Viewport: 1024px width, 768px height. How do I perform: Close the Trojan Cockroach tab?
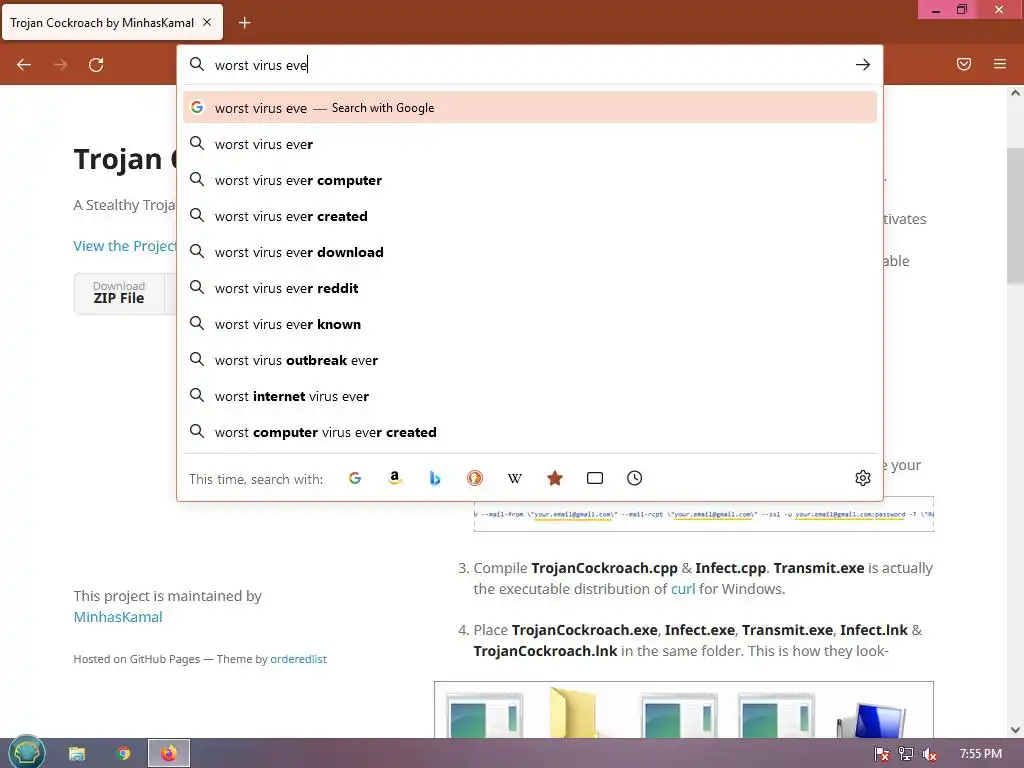point(207,22)
